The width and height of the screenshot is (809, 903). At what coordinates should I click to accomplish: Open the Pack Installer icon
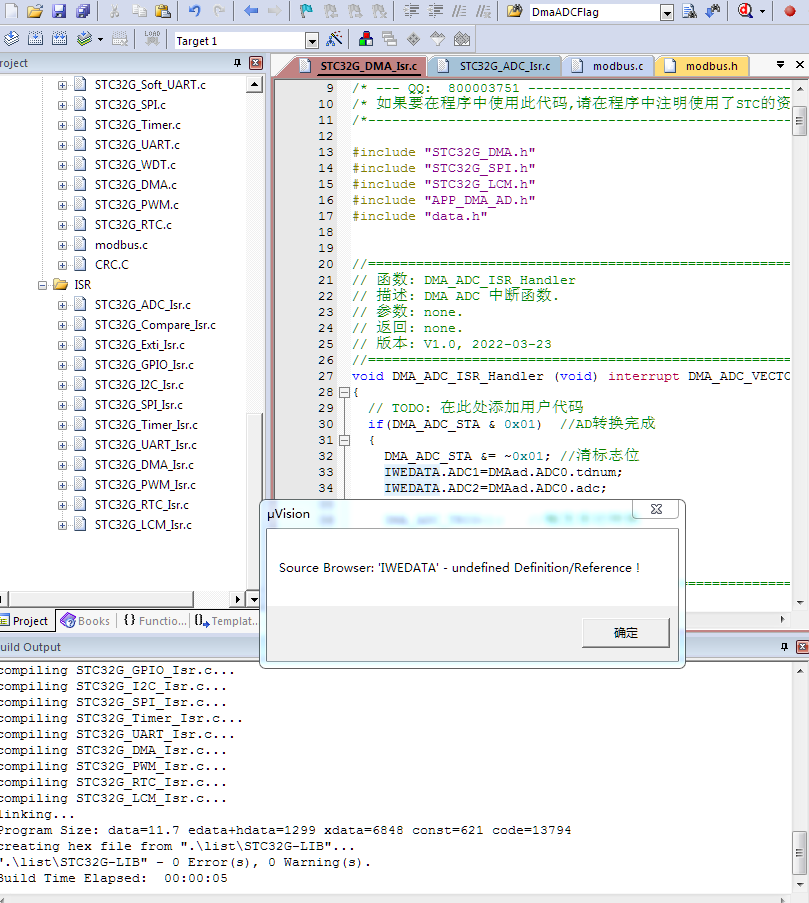point(462,39)
